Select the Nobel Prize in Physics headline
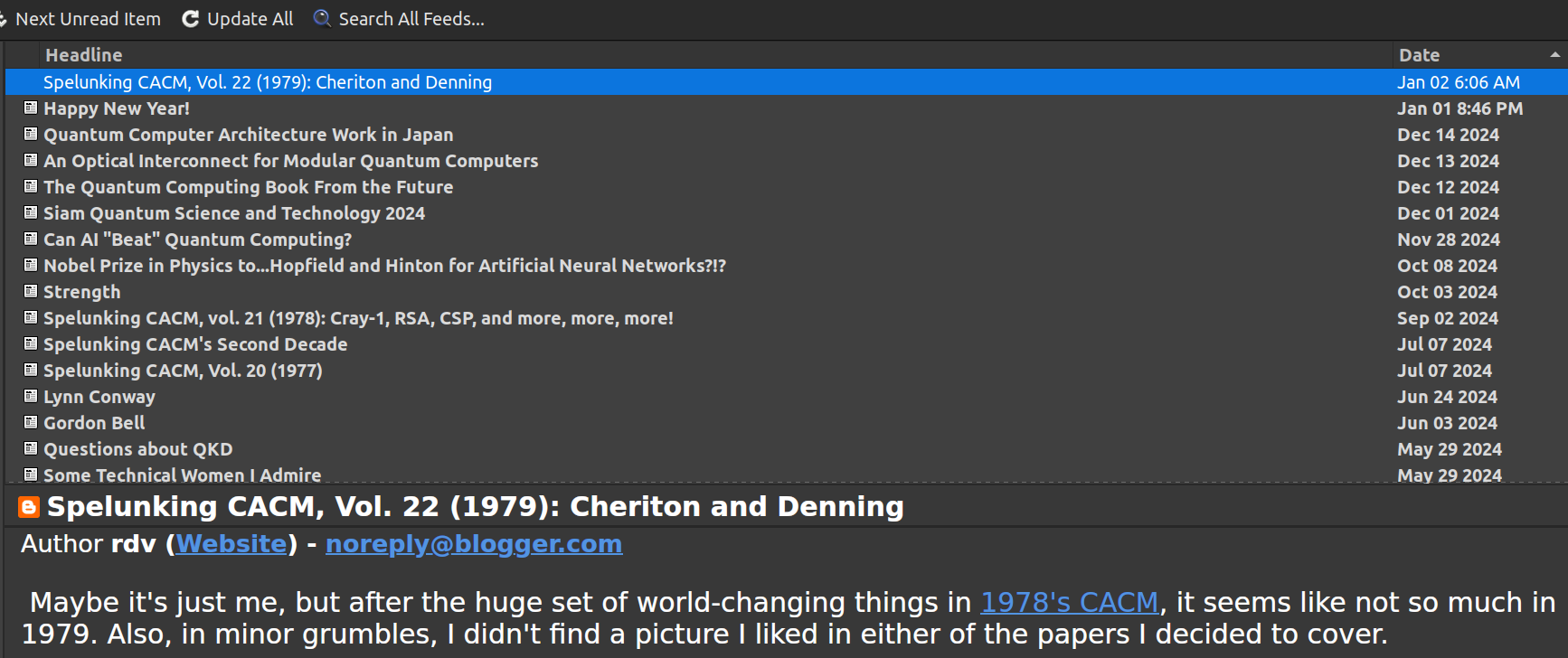The height and width of the screenshot is (658, 1568). (384, 266)
